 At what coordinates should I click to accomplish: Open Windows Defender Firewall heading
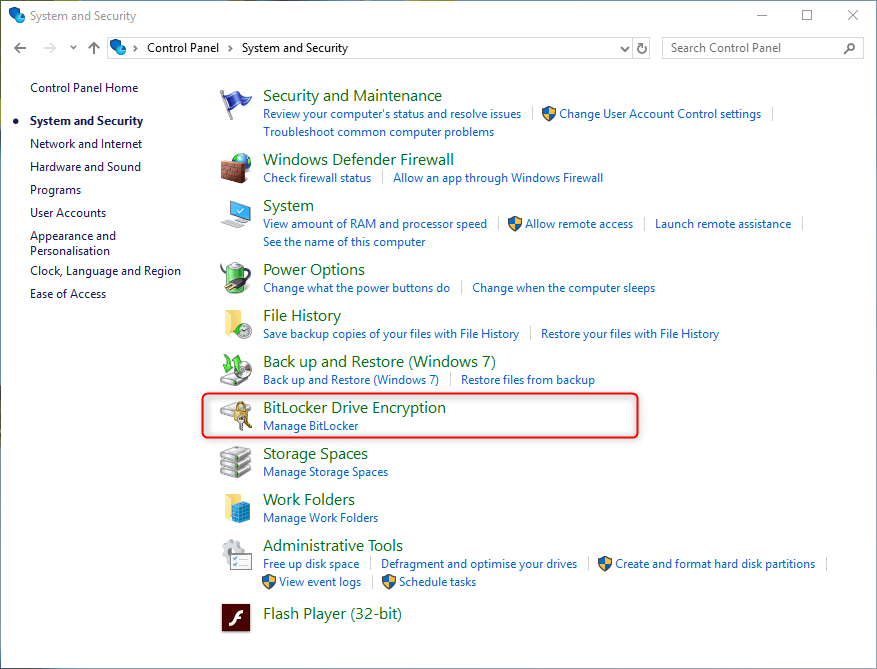point(359,159)
